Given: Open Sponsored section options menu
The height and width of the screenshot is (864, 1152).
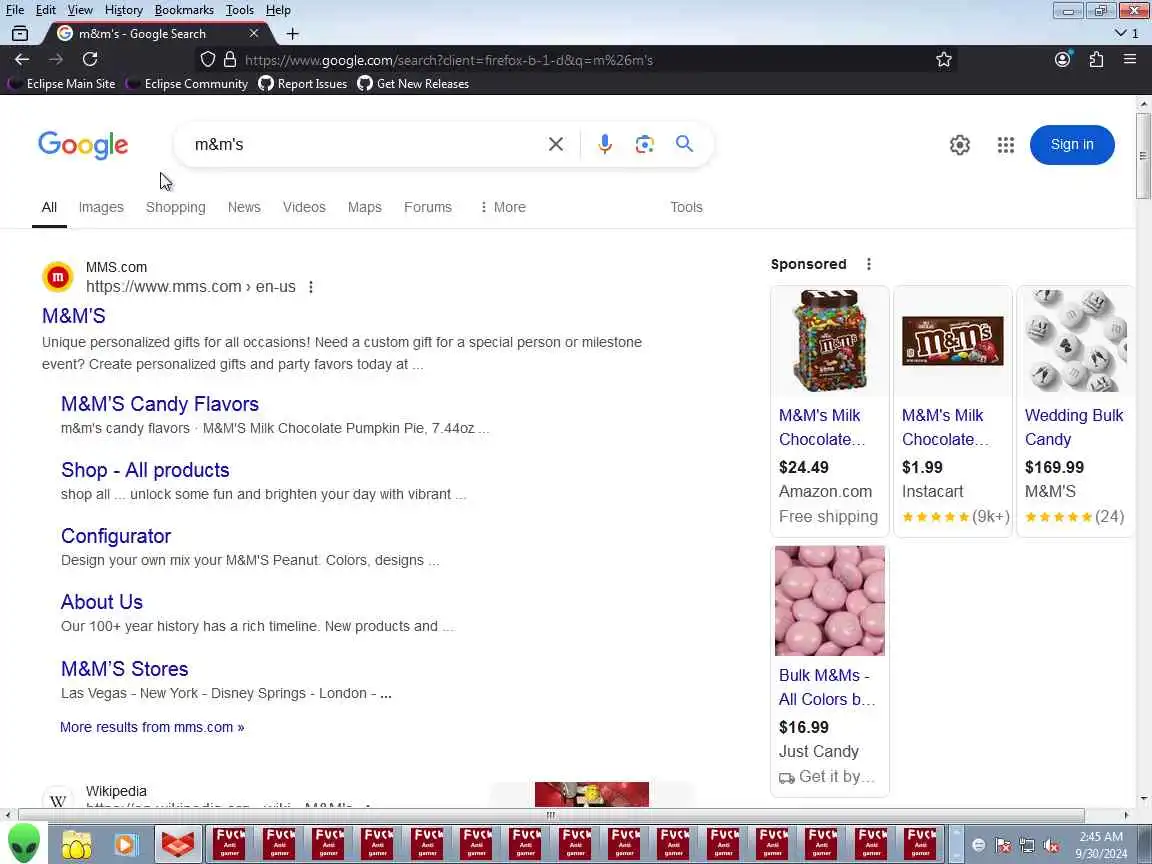Looking at the screenshot, I should click(869, 264).
